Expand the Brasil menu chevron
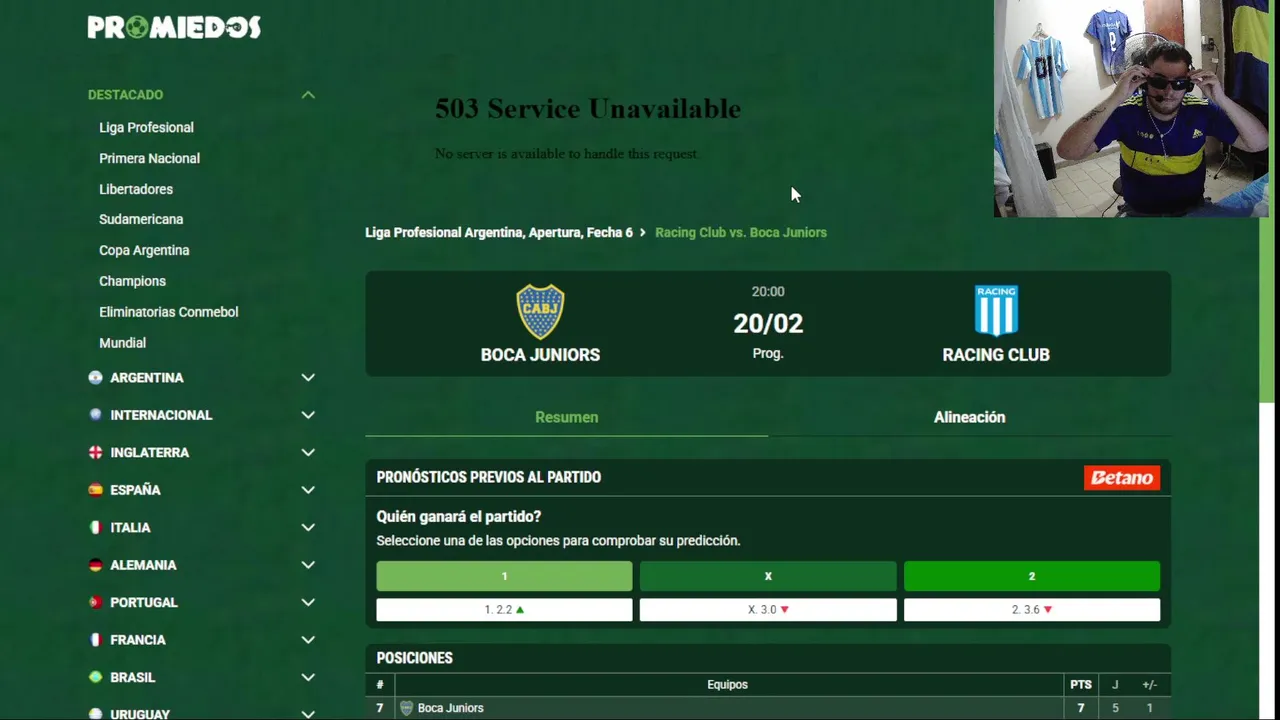This screenshot has height=720, width=1280. pyautogui.click(x=308, y=678)
